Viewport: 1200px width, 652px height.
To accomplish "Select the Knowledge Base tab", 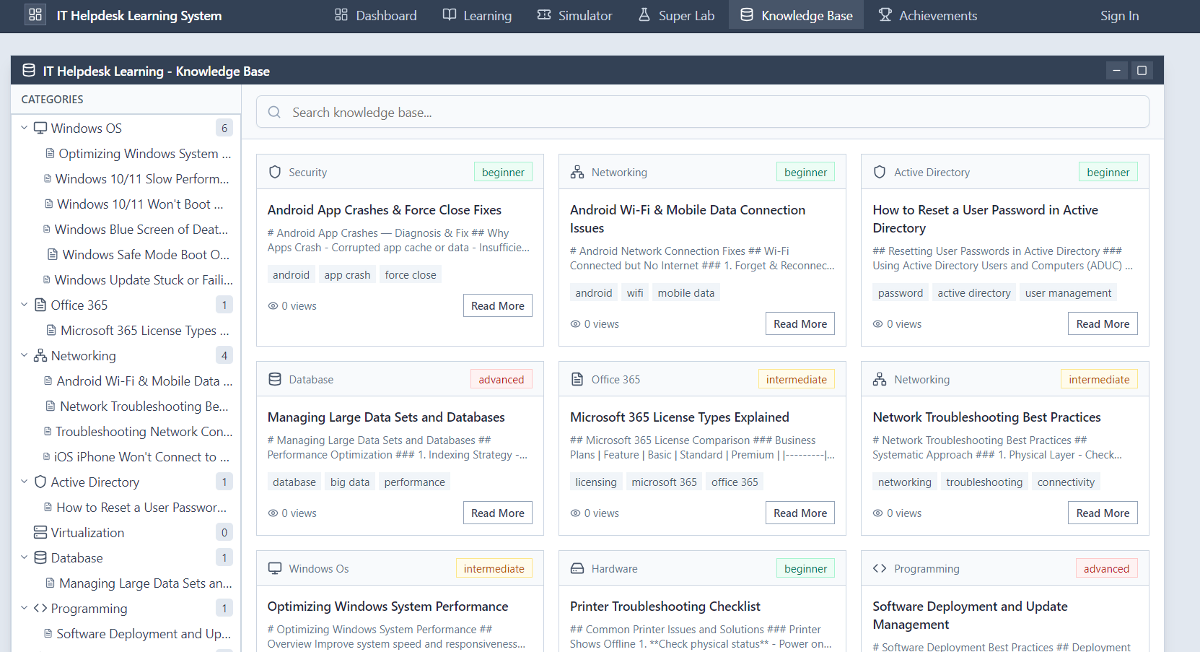I will tap(796, 15).
